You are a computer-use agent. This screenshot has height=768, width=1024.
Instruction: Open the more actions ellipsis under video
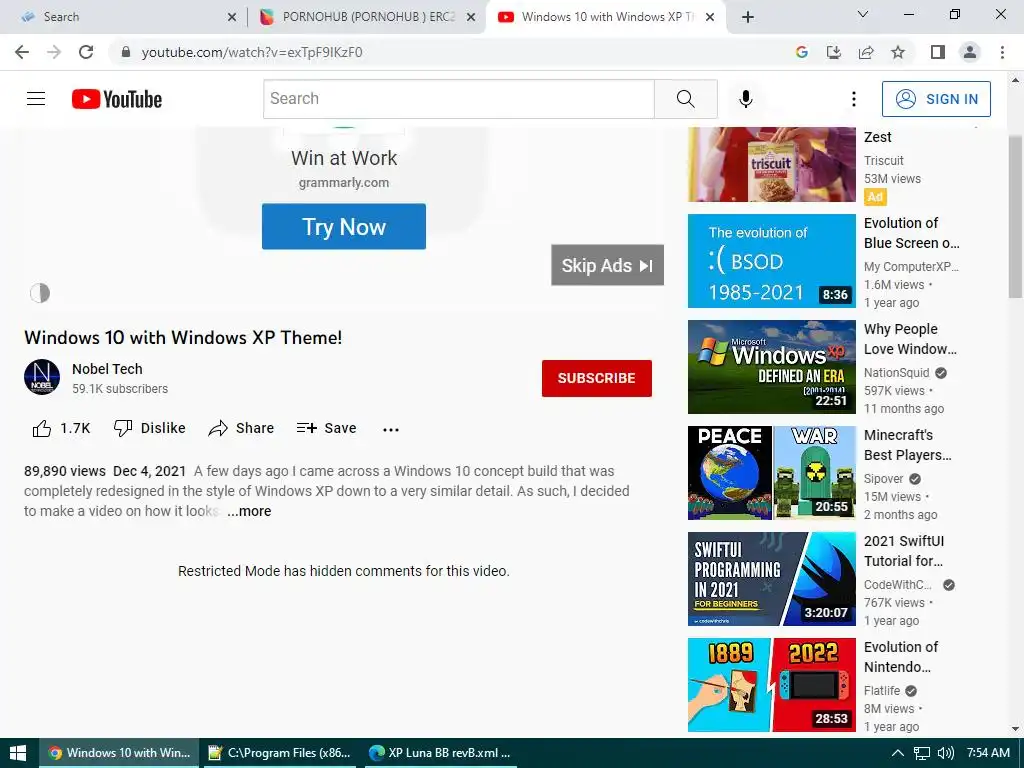(391, 429)
